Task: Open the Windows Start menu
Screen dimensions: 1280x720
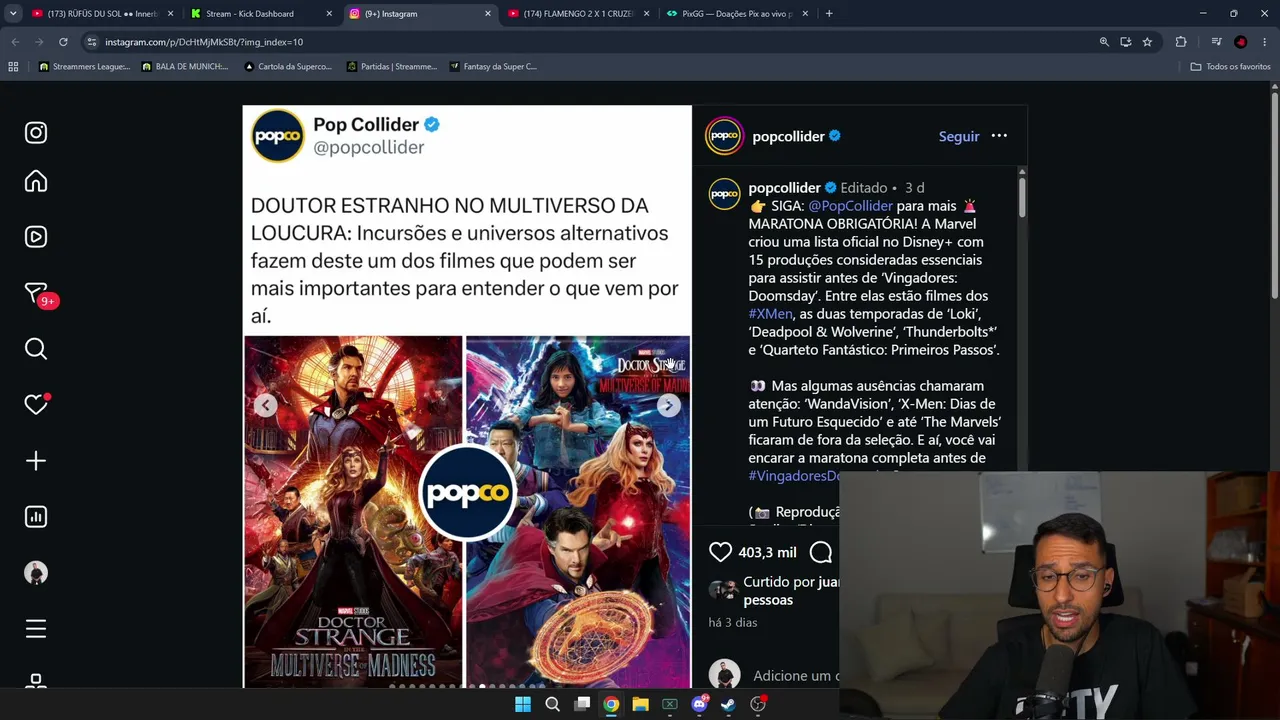Action: click(x=523, y=704)
